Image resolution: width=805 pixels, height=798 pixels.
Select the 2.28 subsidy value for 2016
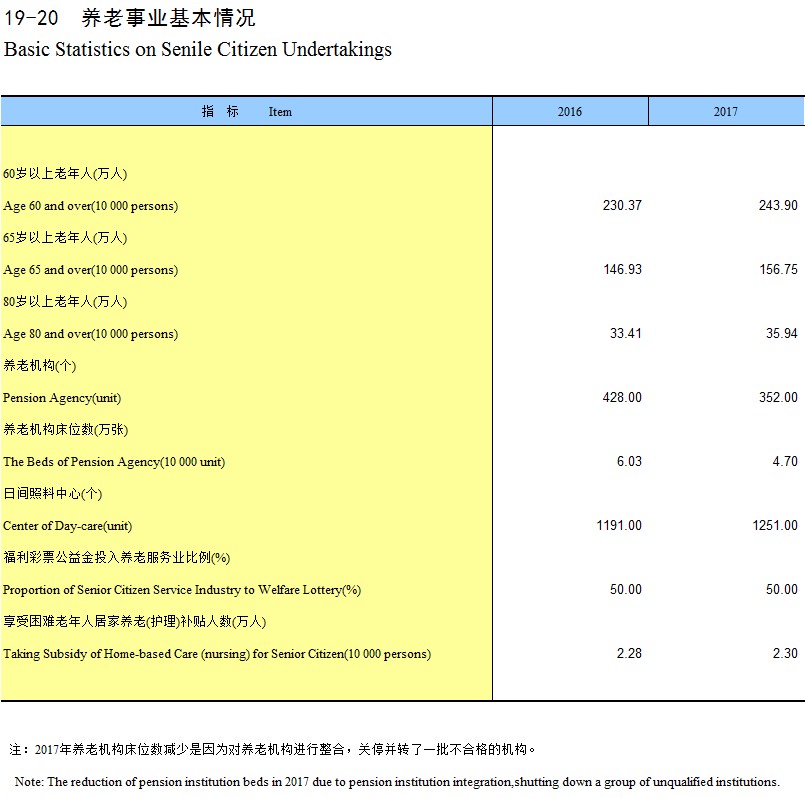click(x=629, y=654)
